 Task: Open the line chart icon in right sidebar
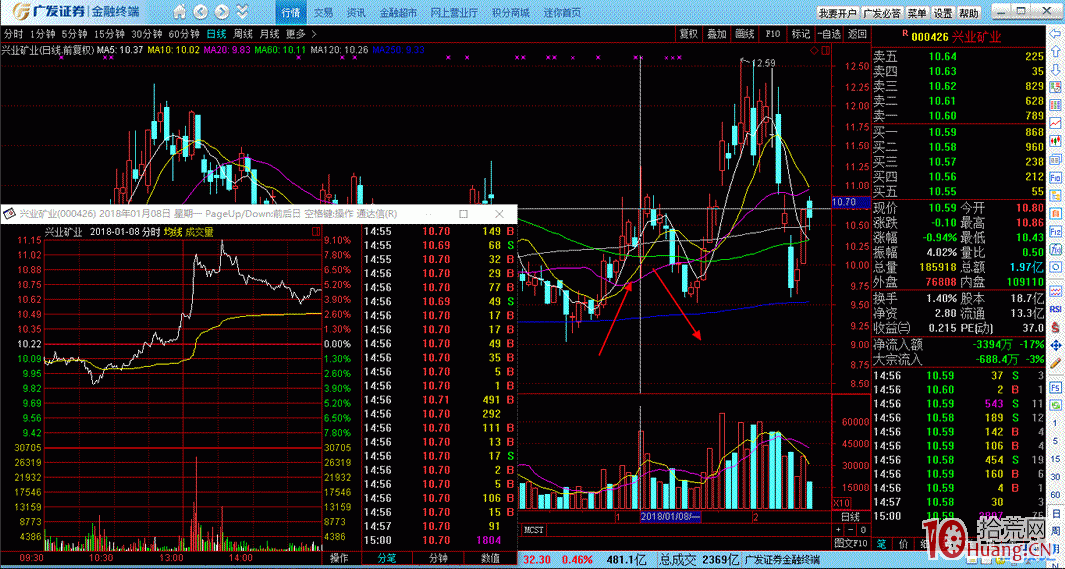coord(1055,123)
